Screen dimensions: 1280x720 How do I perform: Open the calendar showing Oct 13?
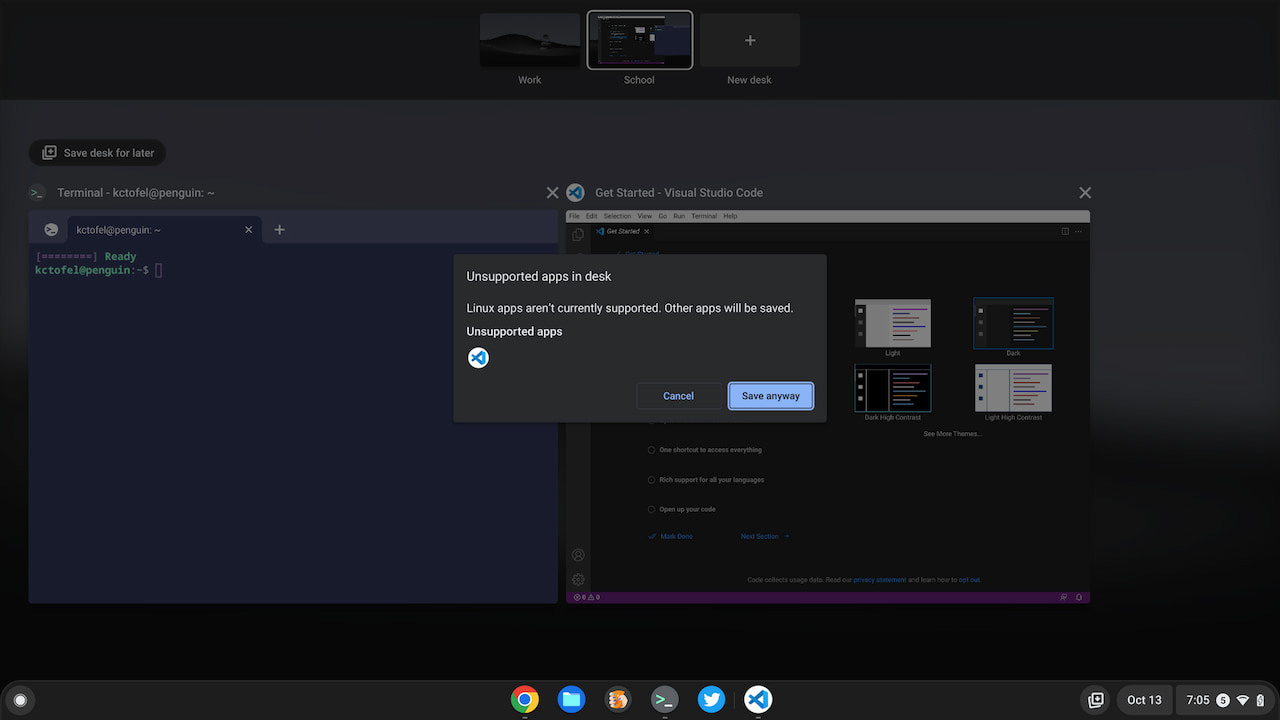point(1144,700)
